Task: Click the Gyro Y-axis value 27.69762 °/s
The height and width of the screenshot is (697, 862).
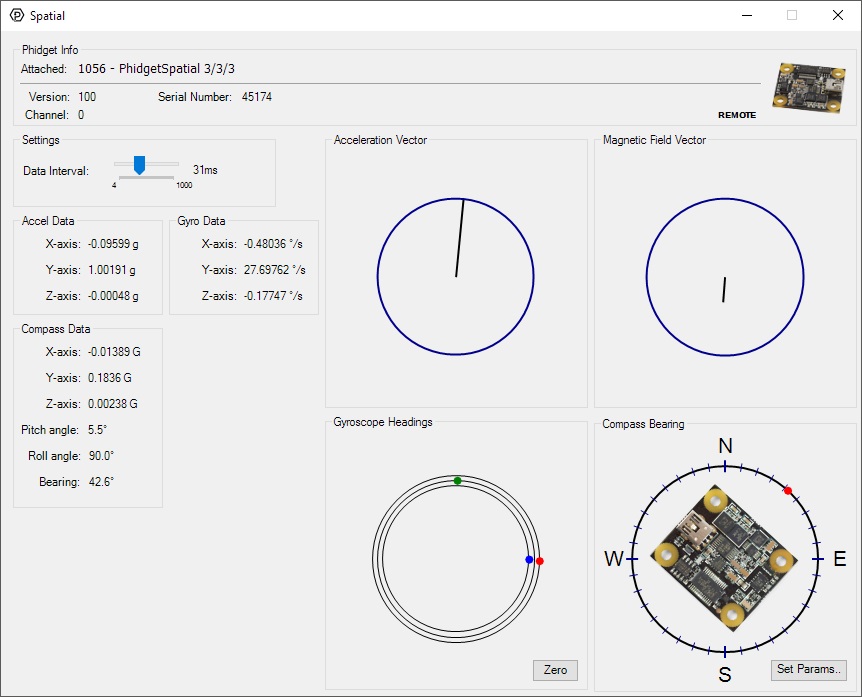Action: coord(275,270)
